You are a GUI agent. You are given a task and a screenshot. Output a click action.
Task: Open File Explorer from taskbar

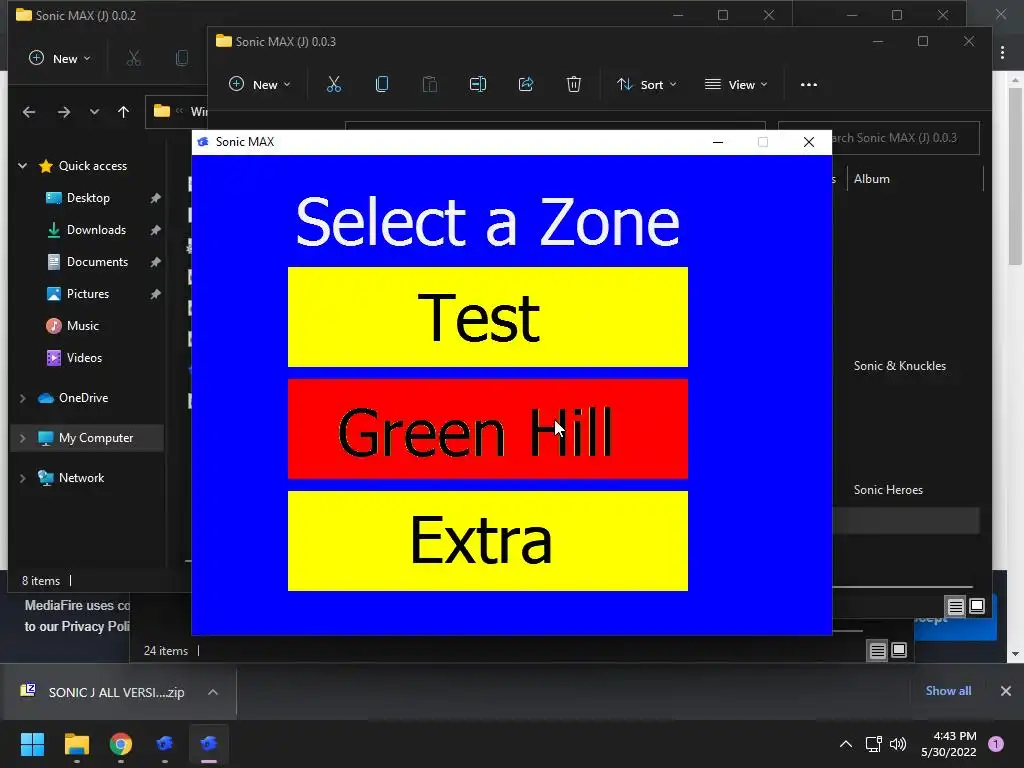[76, 743]
